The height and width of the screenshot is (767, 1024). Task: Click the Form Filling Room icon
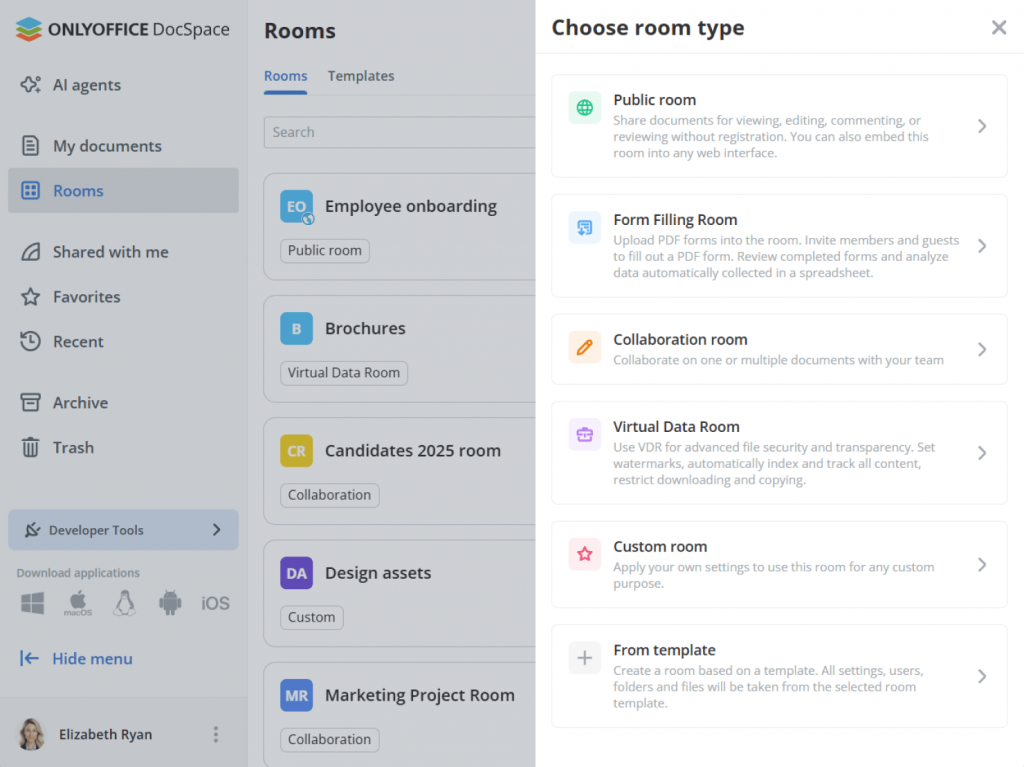pos(585,228)
